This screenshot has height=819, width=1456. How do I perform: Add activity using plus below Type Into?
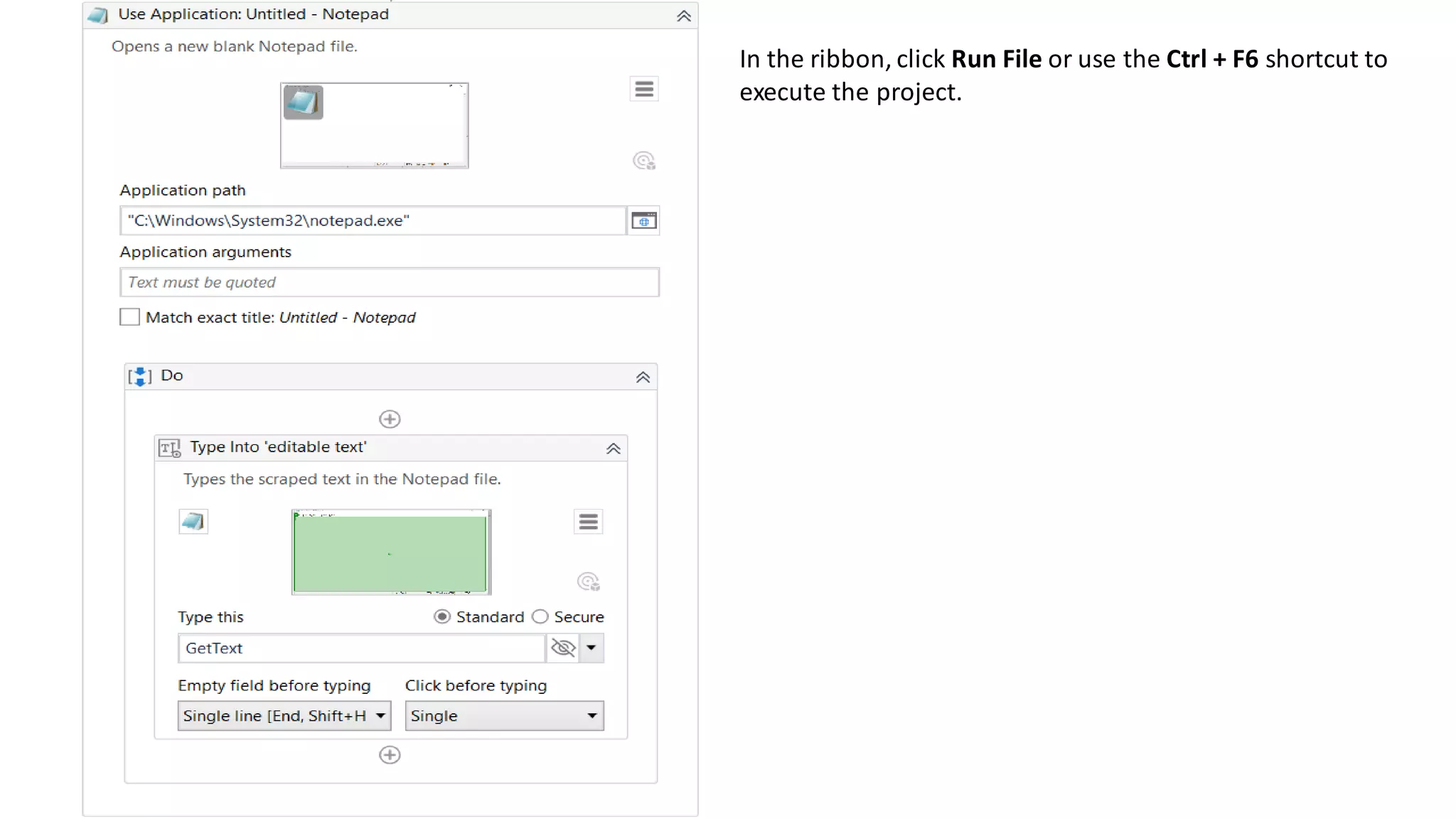click(390, 755)
